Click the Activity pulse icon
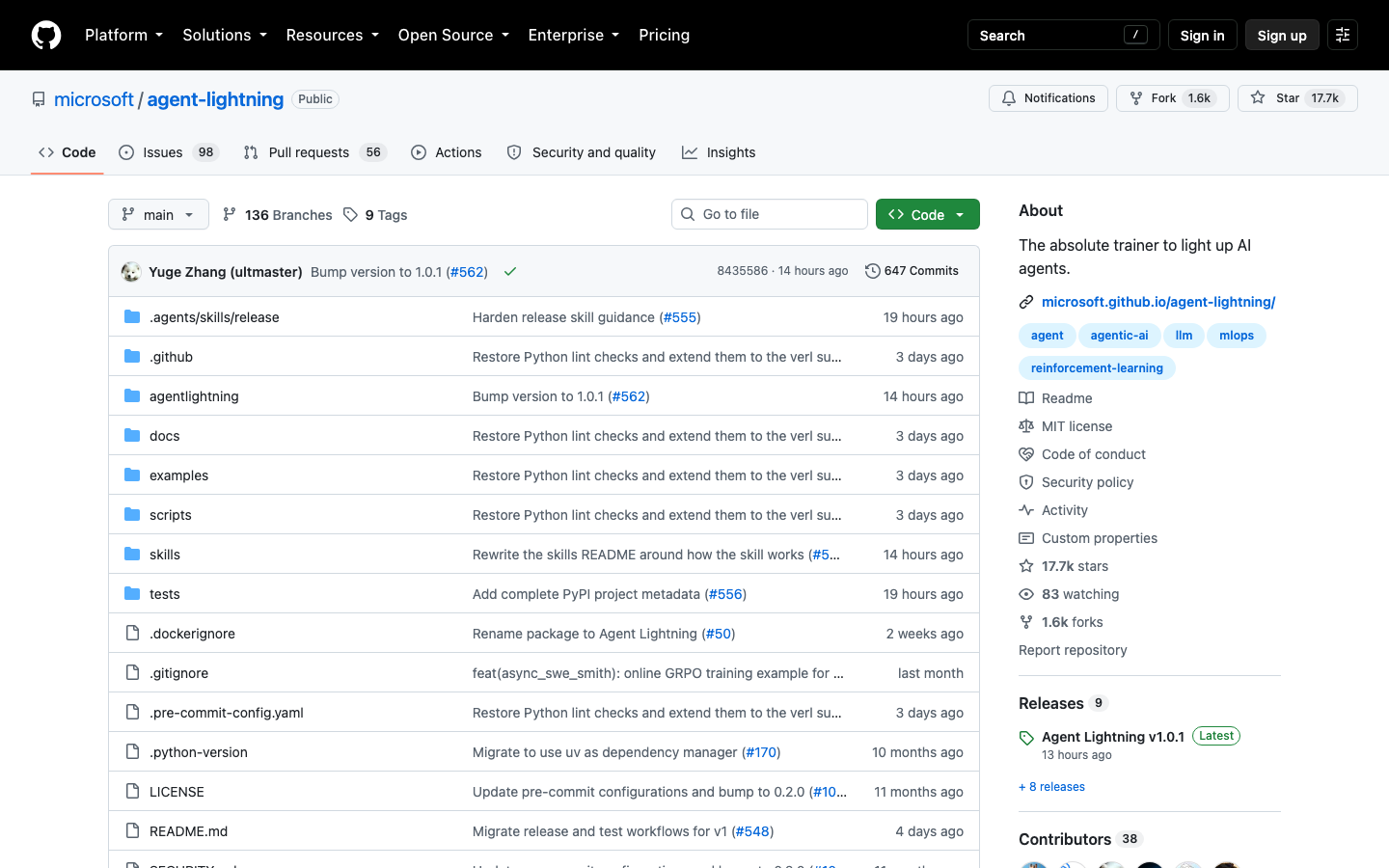The image size is (1389, 868). click(x=1026, y=510)
